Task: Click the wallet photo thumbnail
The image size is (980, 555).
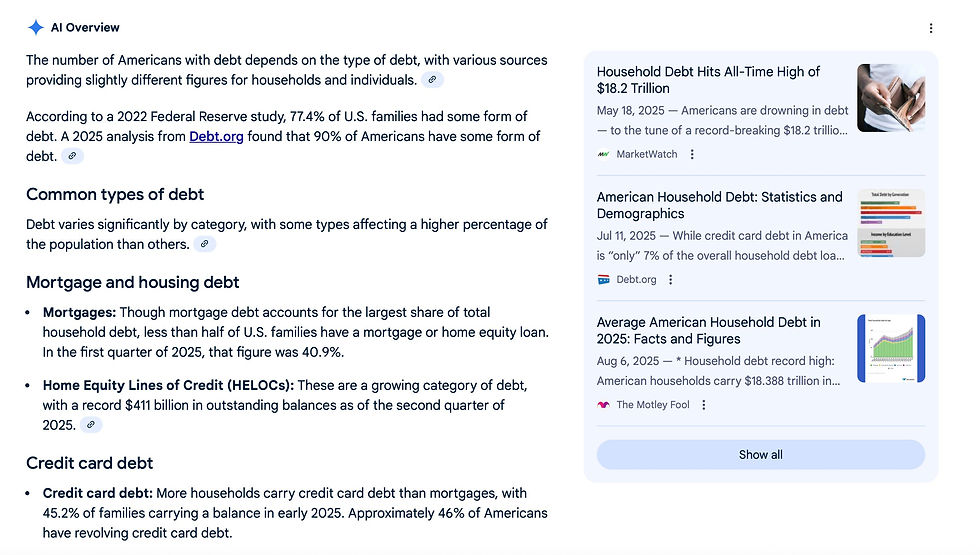Action: pos(891,97)
